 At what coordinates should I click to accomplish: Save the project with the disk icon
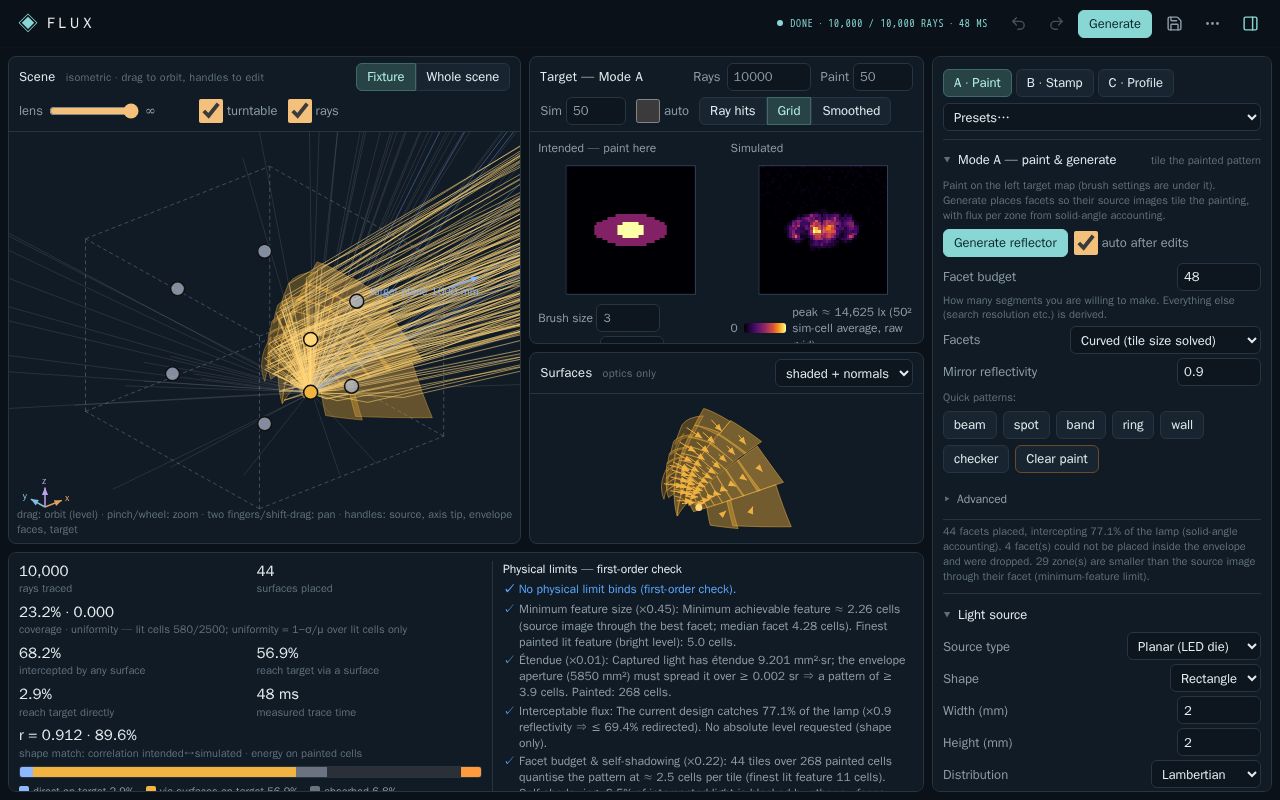click(1174, 24)
